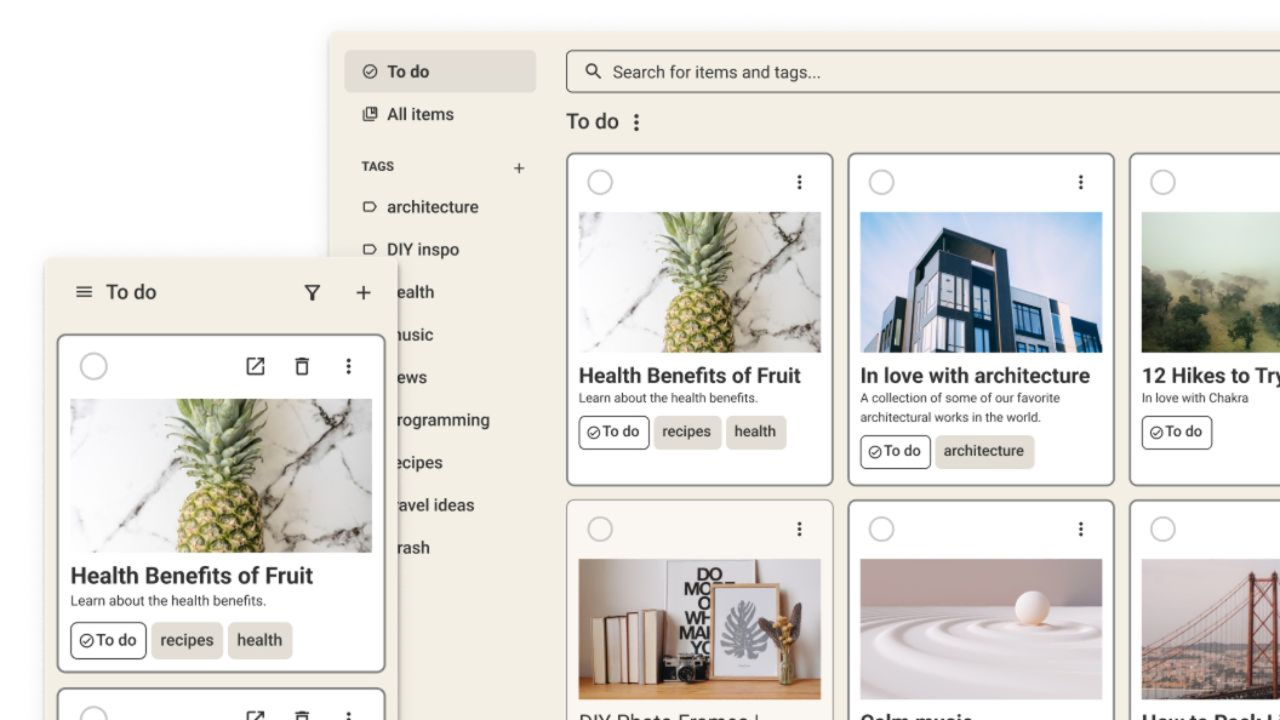Check the circle on the desktop Health Benefits of Fruit card
Screen dimensions: 1280x720
pyautogui.click(x=600, y=182)
